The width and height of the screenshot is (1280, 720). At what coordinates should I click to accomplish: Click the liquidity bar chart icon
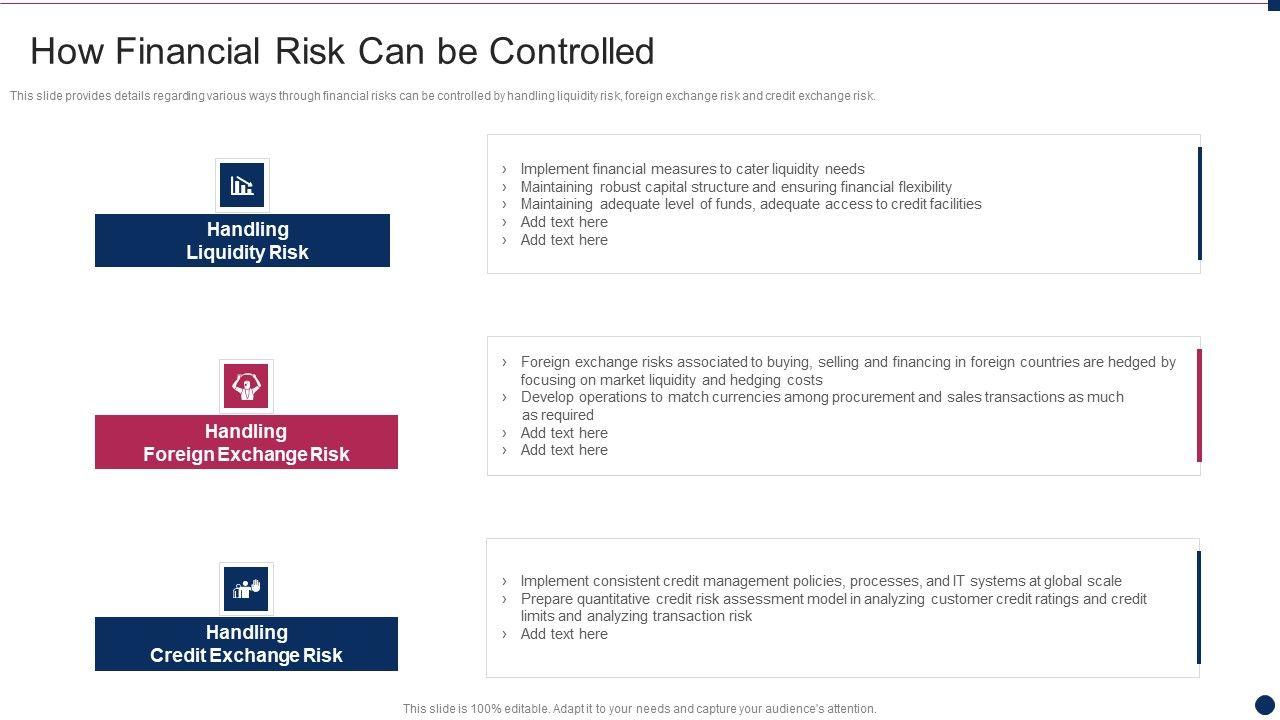pos(242,185)
